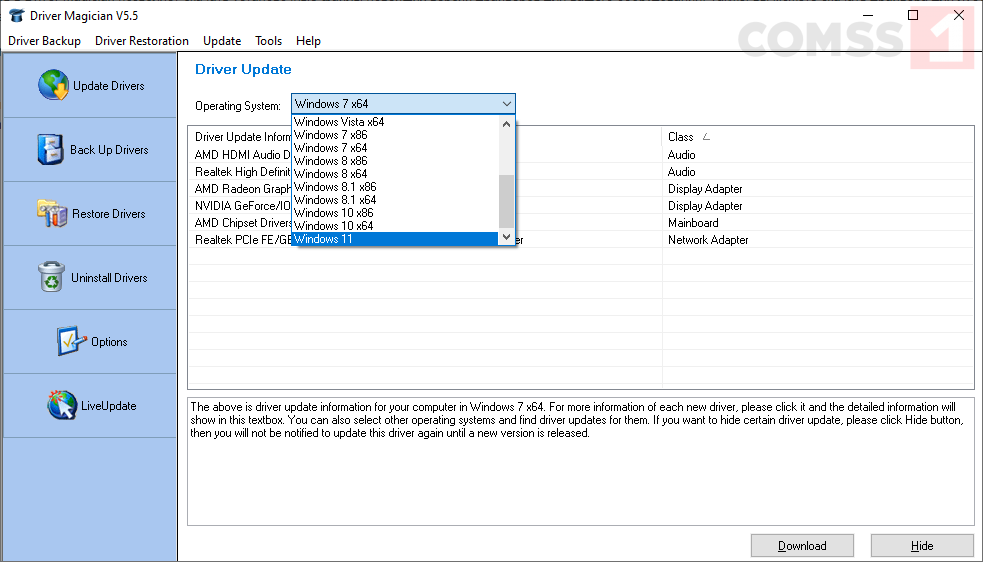Open the Driver Backup menu
Image resolution: width=983 pixels, height=562 pixels.
[x=45, y=41]
